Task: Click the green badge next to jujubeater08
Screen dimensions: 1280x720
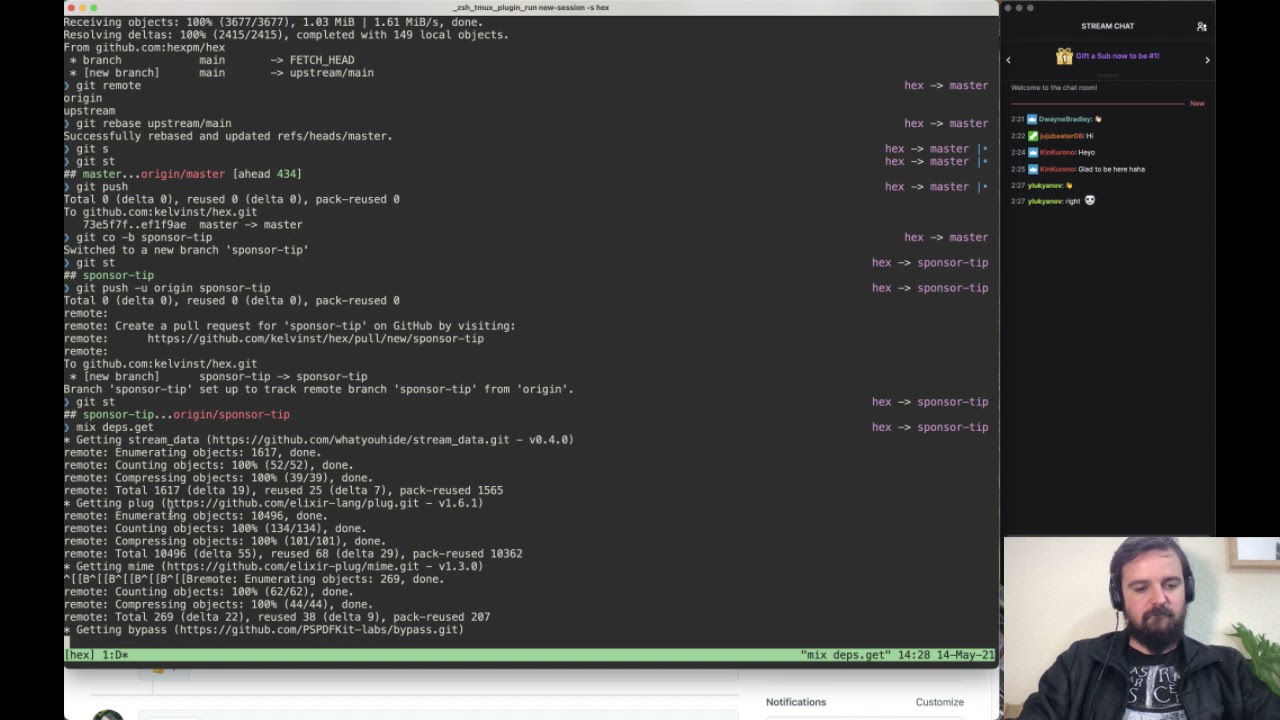Action: pos(1032,136)
